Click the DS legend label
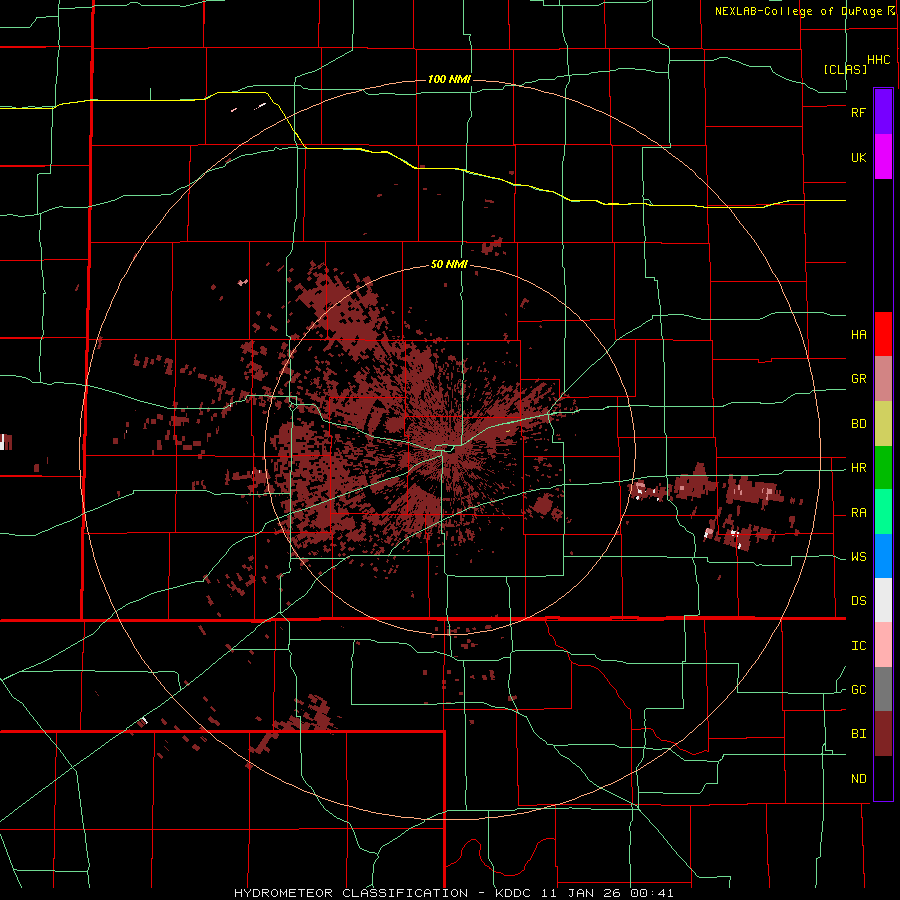The width and height of the screenshot is (900, 900). coord(859,601)
